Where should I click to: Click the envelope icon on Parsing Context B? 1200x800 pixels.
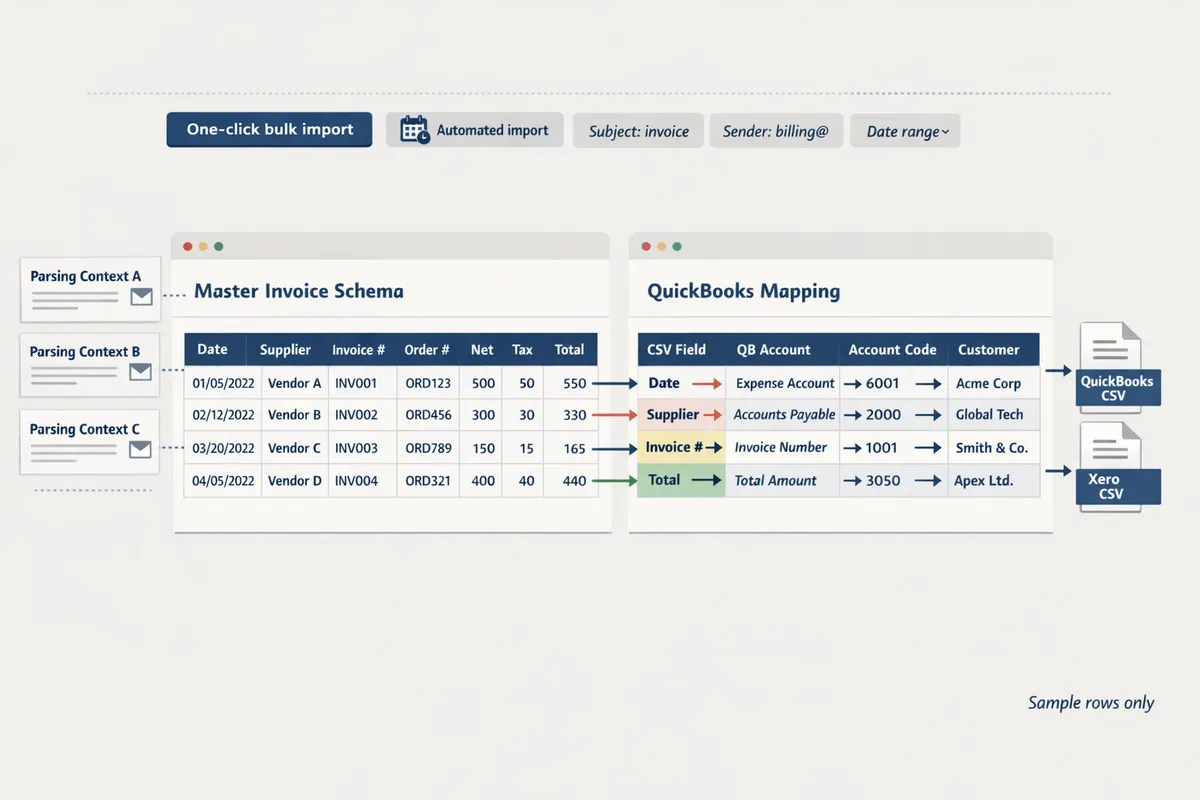tap(141, 372)
